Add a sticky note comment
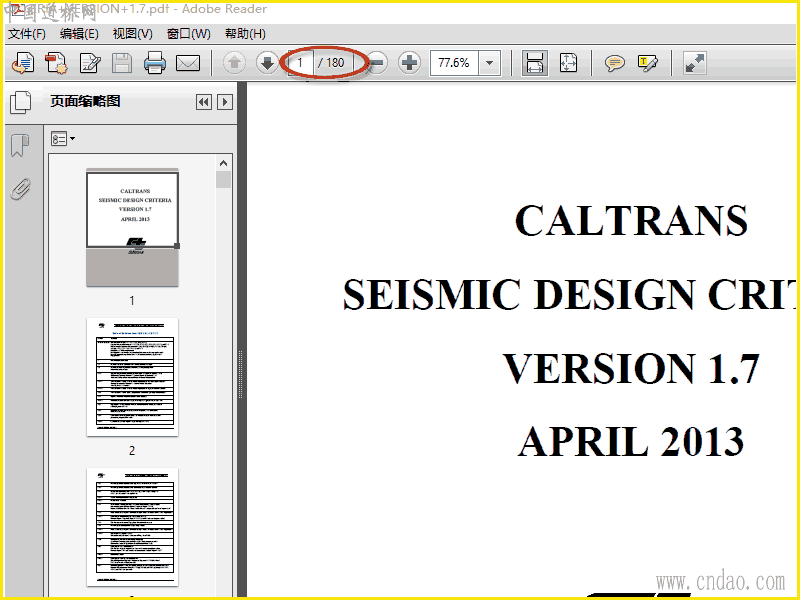Screen dimensions: 800x600 615,64
